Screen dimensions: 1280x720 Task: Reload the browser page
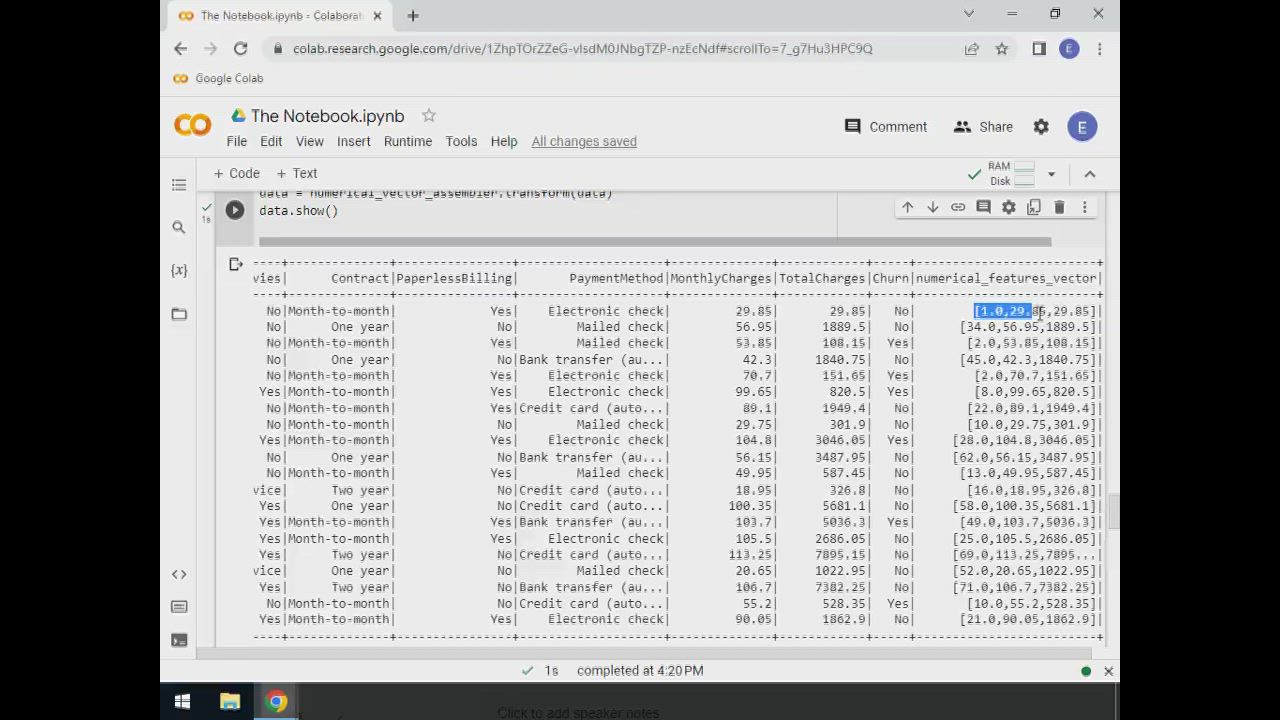point(240,48)
